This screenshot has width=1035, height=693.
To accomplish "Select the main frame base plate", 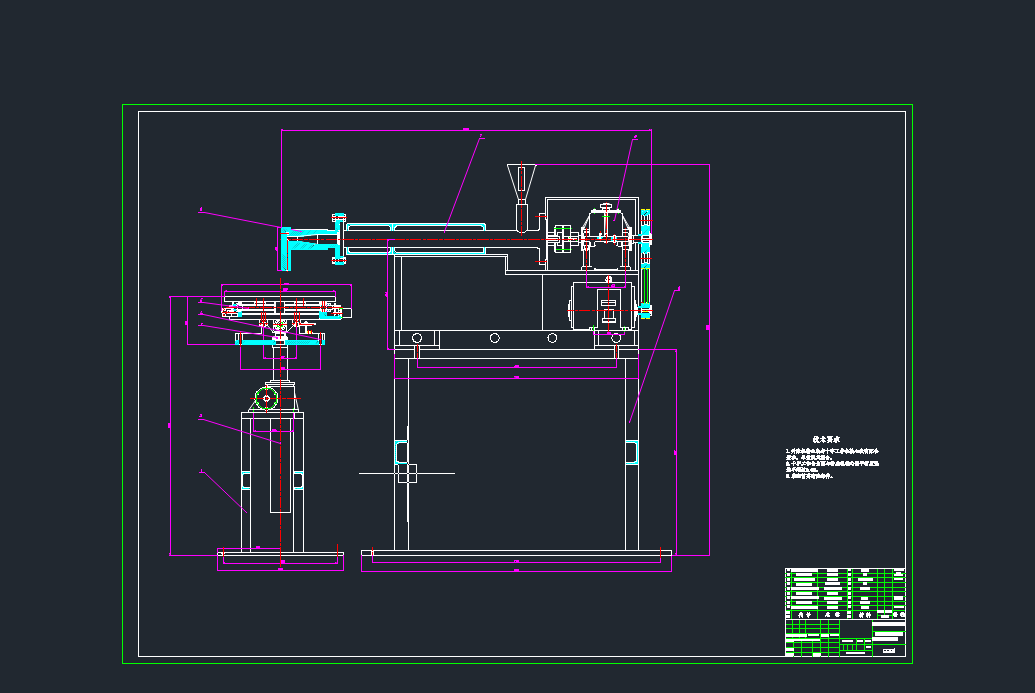I will pyautogui.click(x=516, y=553).
